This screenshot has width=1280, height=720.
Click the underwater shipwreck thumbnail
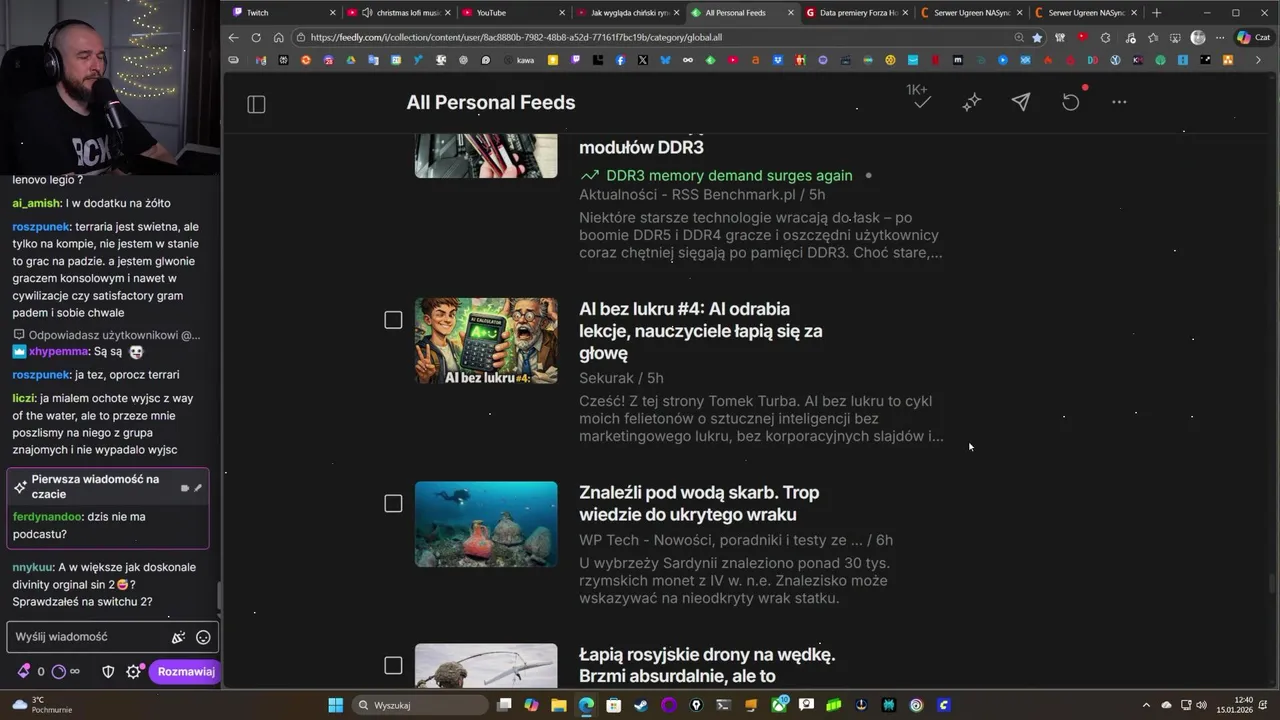[x=486, y=524]
